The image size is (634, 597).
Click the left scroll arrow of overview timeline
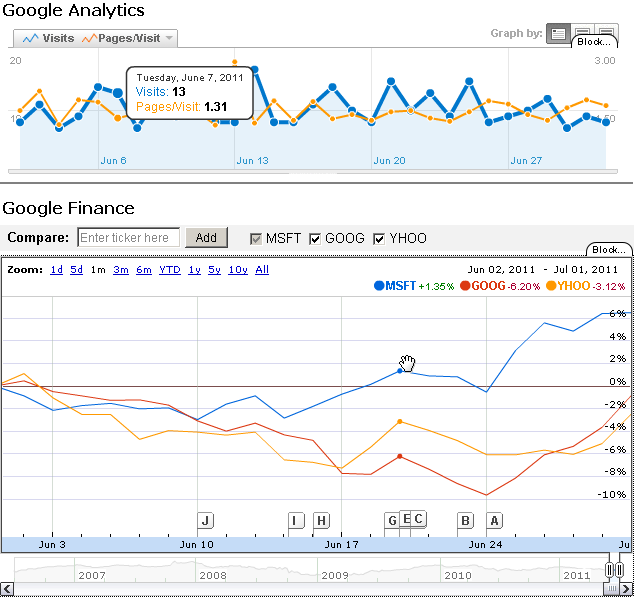click(8, 588)
